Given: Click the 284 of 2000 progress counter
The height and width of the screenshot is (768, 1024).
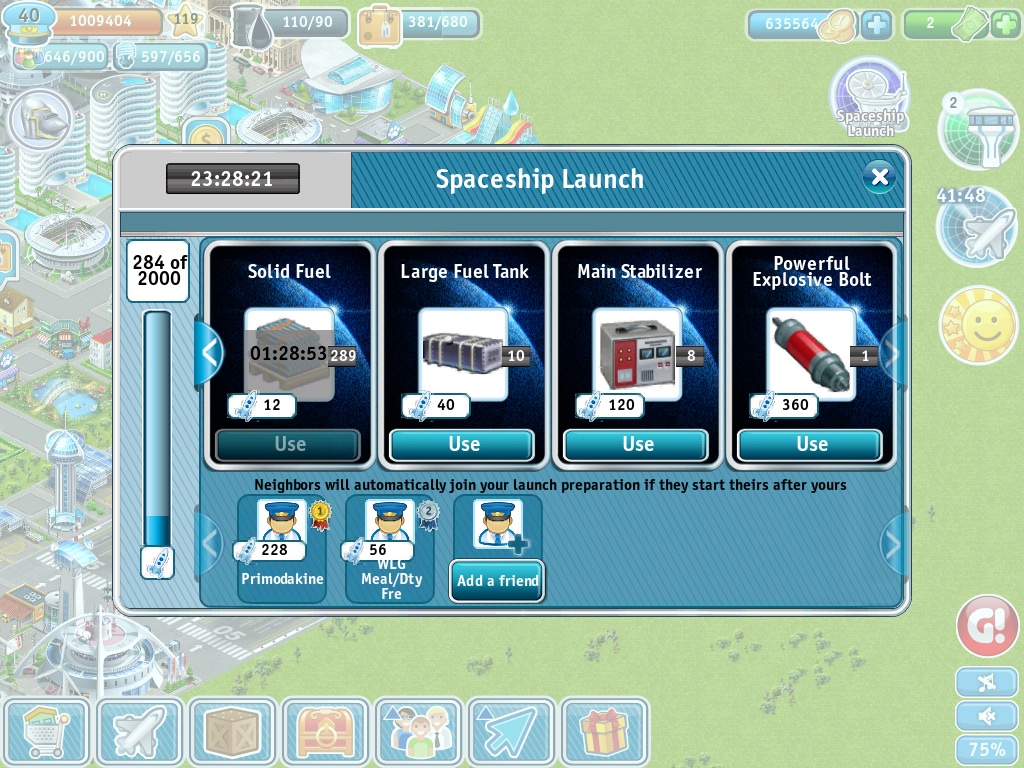Looking at the screenshot, I should tap(158, 271).
